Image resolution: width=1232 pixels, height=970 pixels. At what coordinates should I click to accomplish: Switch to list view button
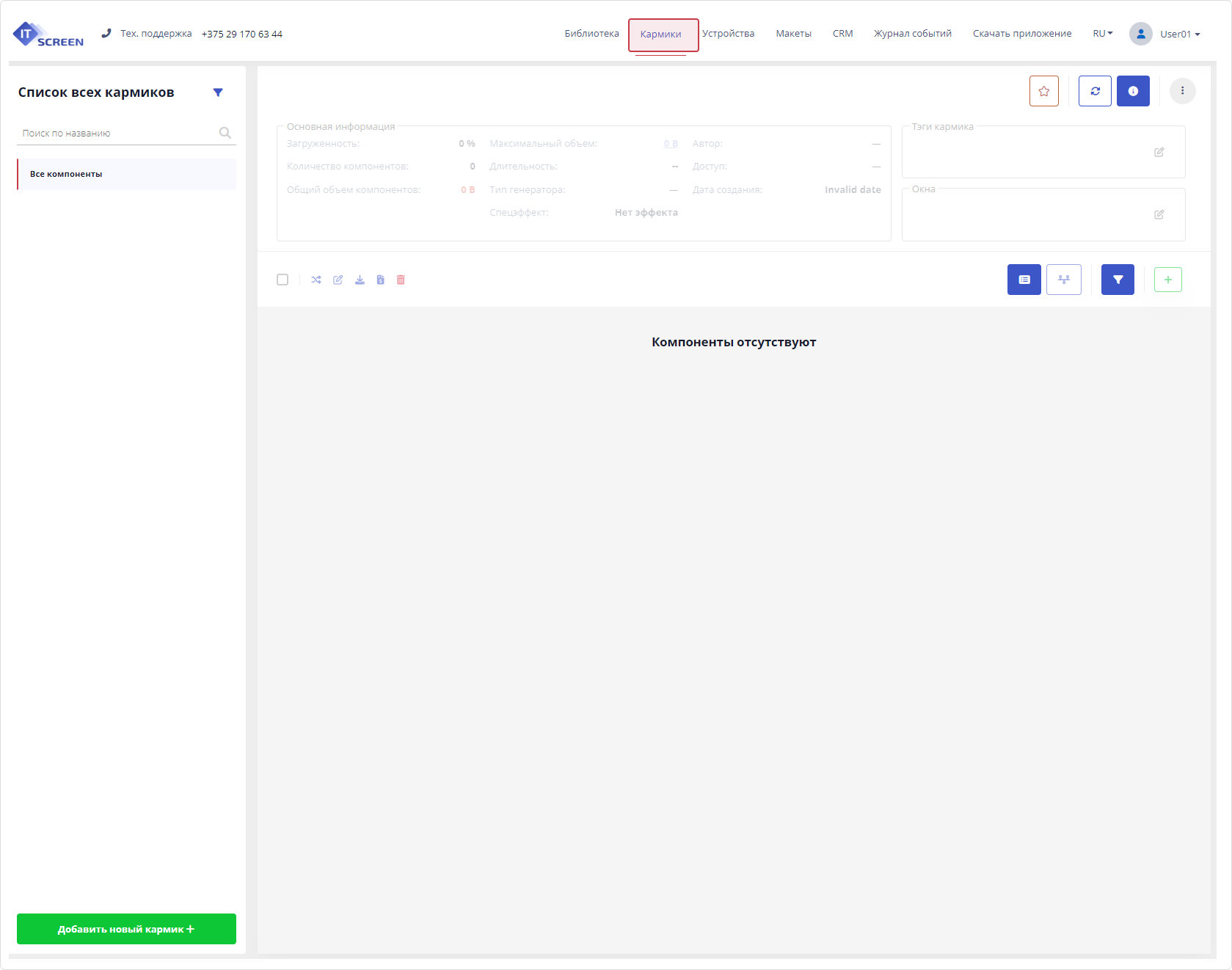(1024, 280)
